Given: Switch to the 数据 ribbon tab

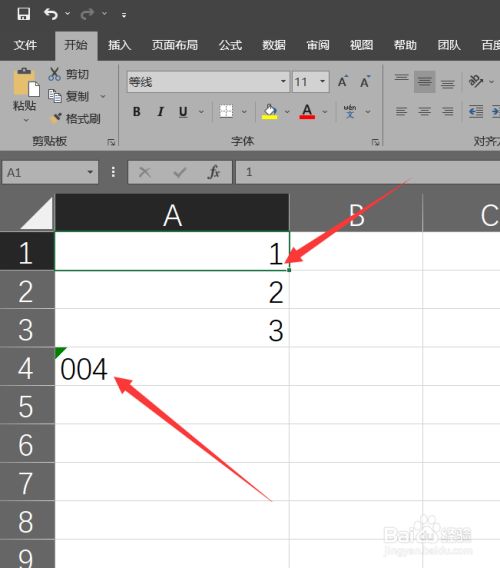Looking at the screenshot, I should coord(274,45).
